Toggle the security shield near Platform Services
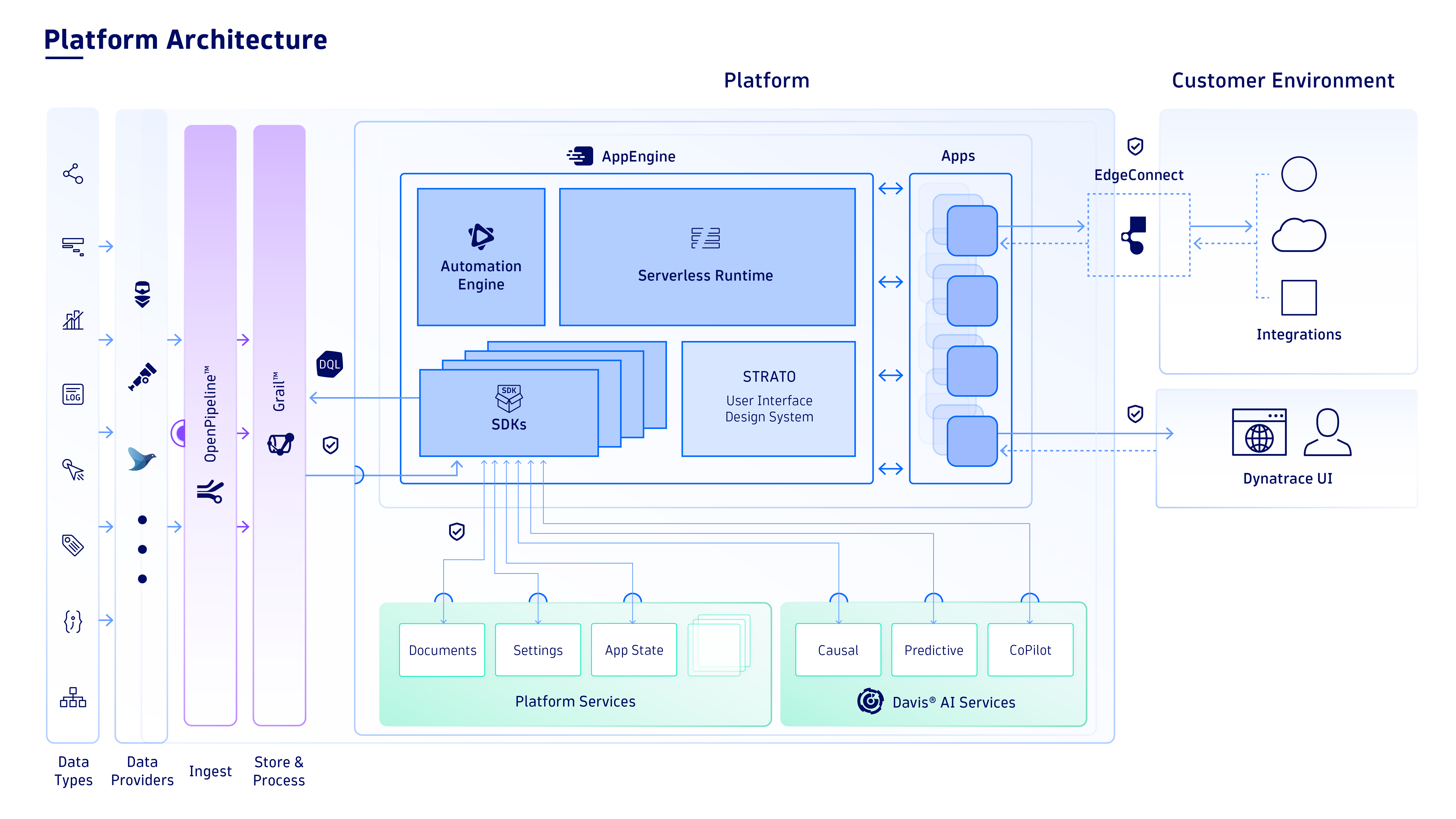 click(456, 532)
